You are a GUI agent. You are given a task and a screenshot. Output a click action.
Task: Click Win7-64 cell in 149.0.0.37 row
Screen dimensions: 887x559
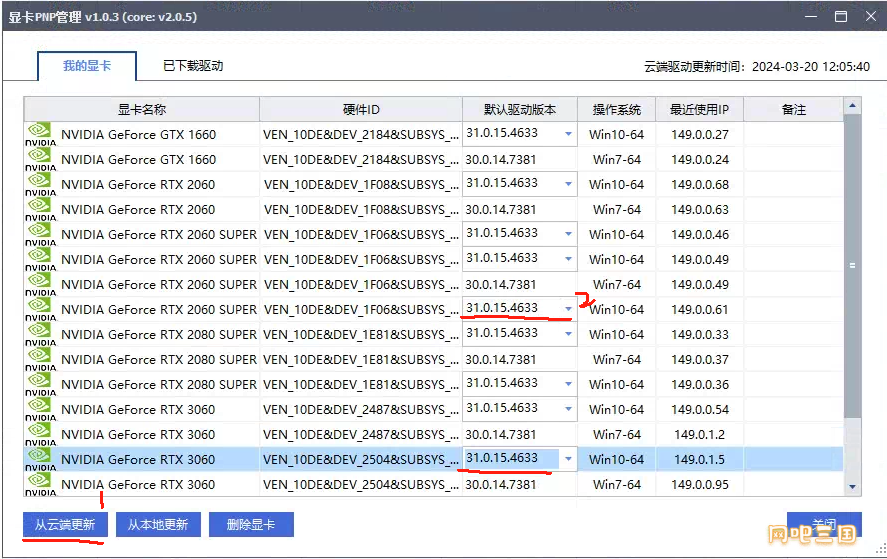tap(617, 359)
